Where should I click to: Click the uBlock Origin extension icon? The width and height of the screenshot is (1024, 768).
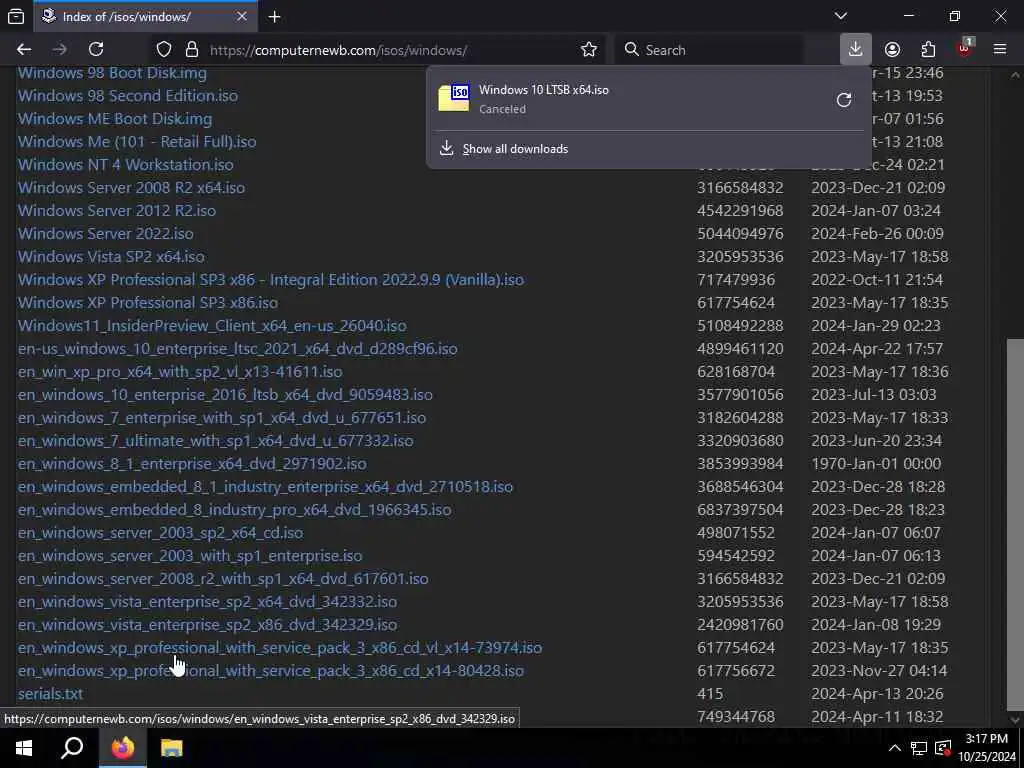[x=965, y=49]
